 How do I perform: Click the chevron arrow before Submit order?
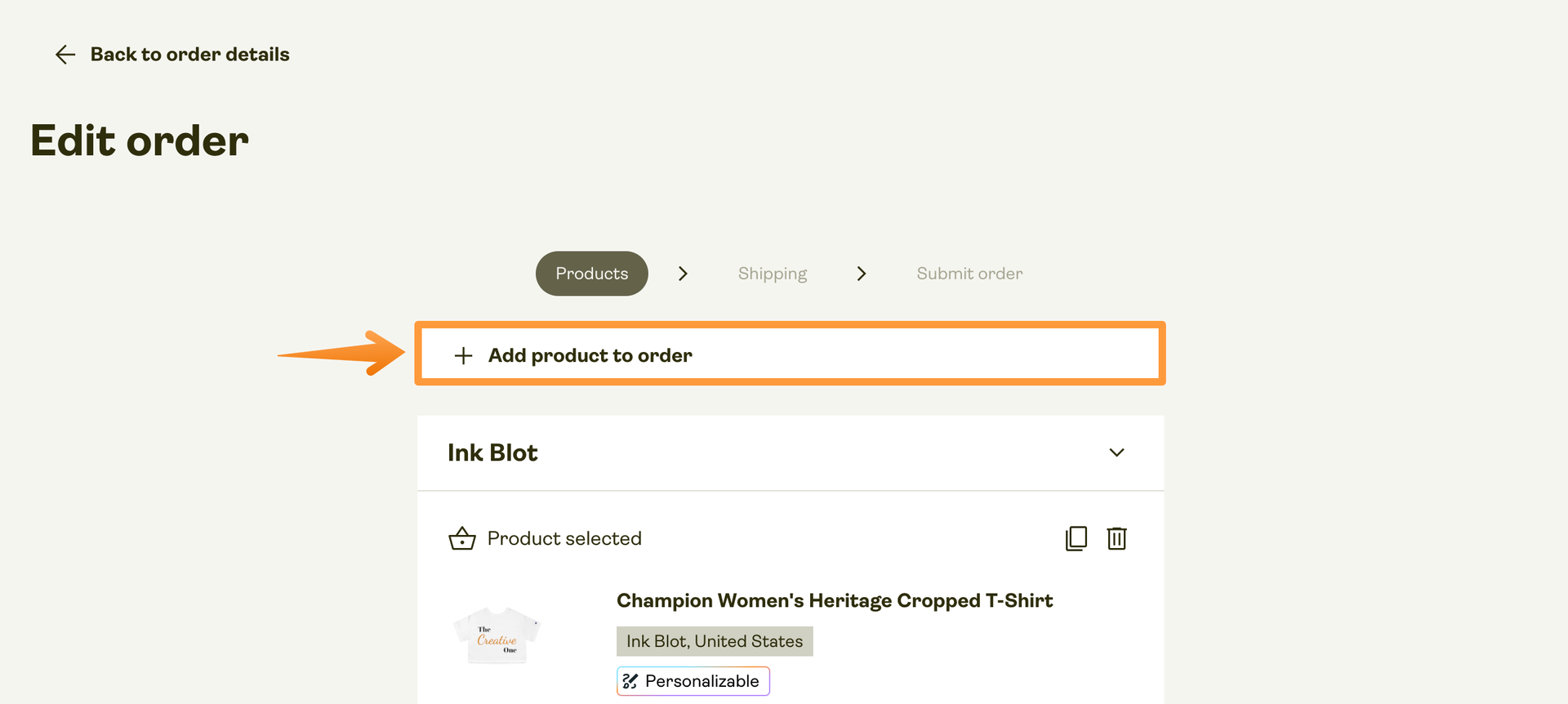(862, 274)
